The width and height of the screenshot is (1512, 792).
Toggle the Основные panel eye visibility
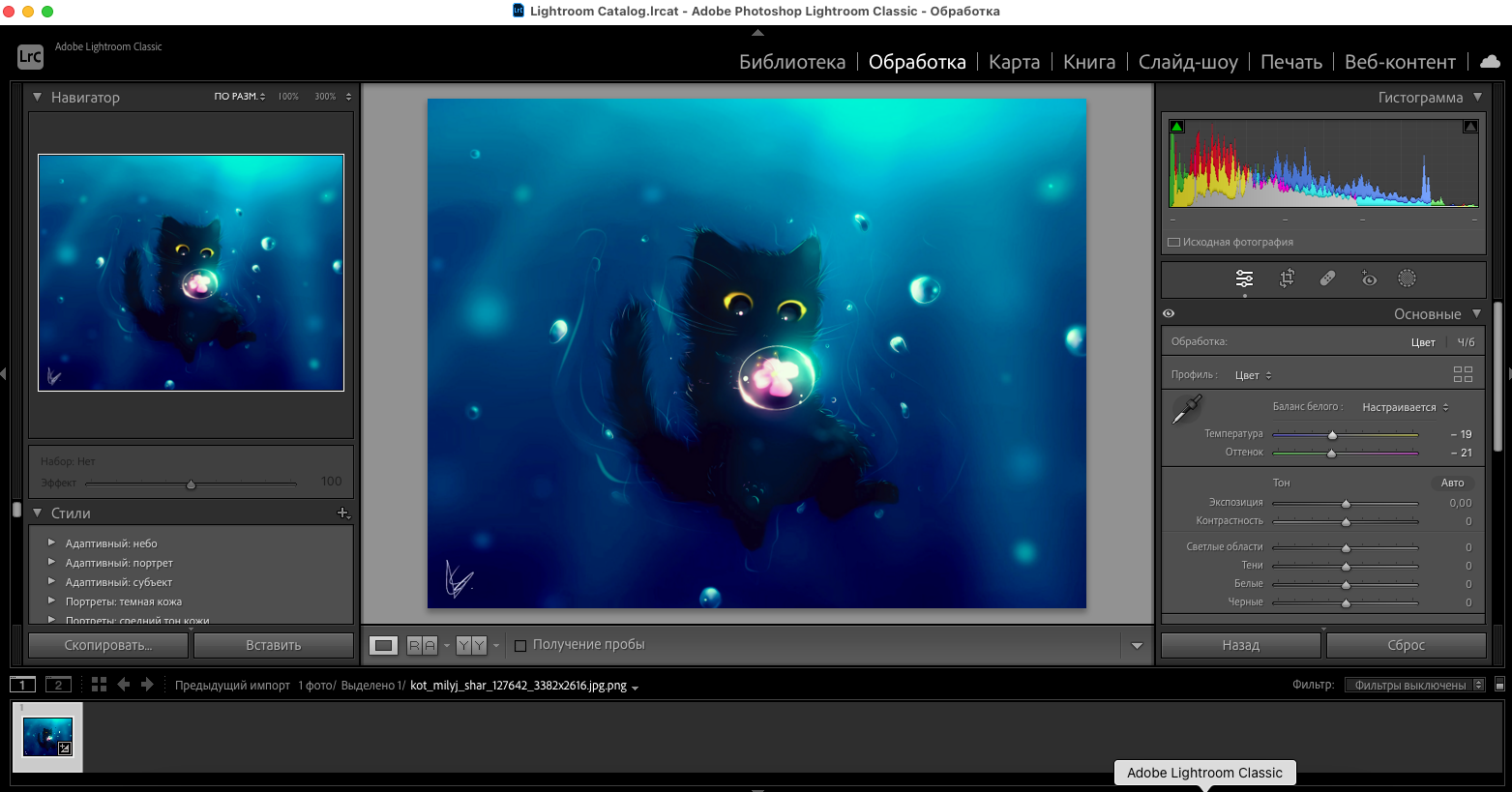tap(1169, 313)
